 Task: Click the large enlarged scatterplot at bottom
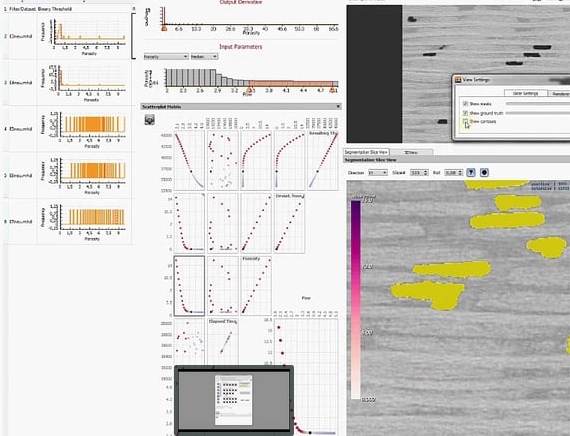(306, 376)
